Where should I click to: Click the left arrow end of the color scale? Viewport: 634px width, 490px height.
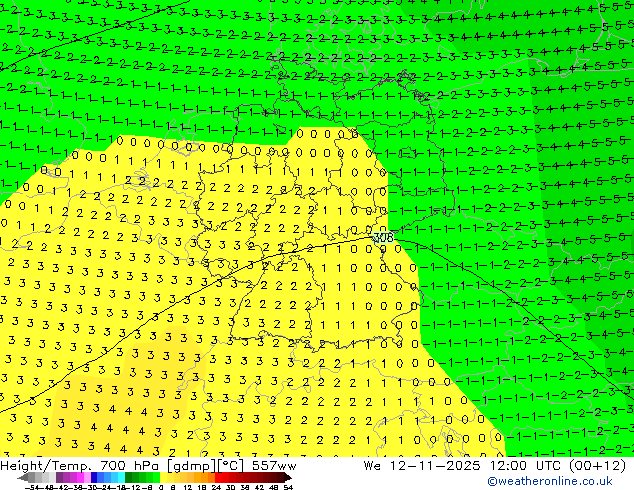pos(23,477)
